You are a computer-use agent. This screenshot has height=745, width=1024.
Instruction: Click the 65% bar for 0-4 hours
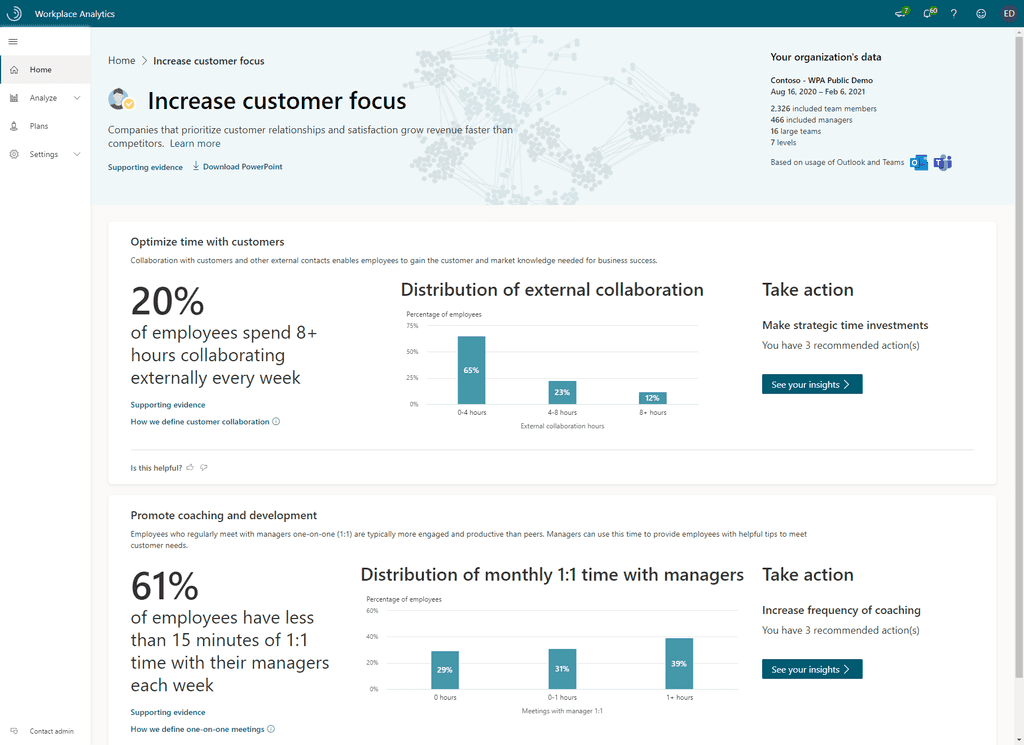471,370
